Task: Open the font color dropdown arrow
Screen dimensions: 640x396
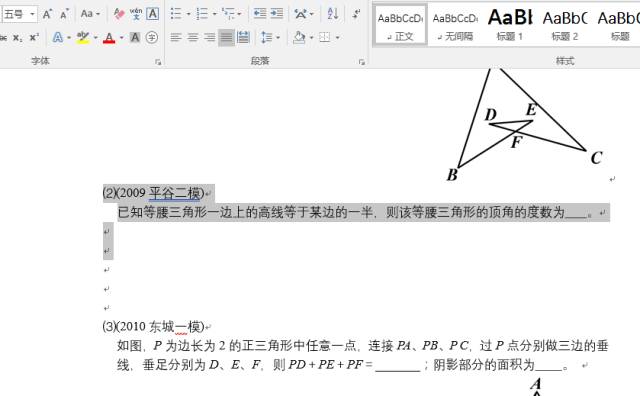Action: [121, 38]
